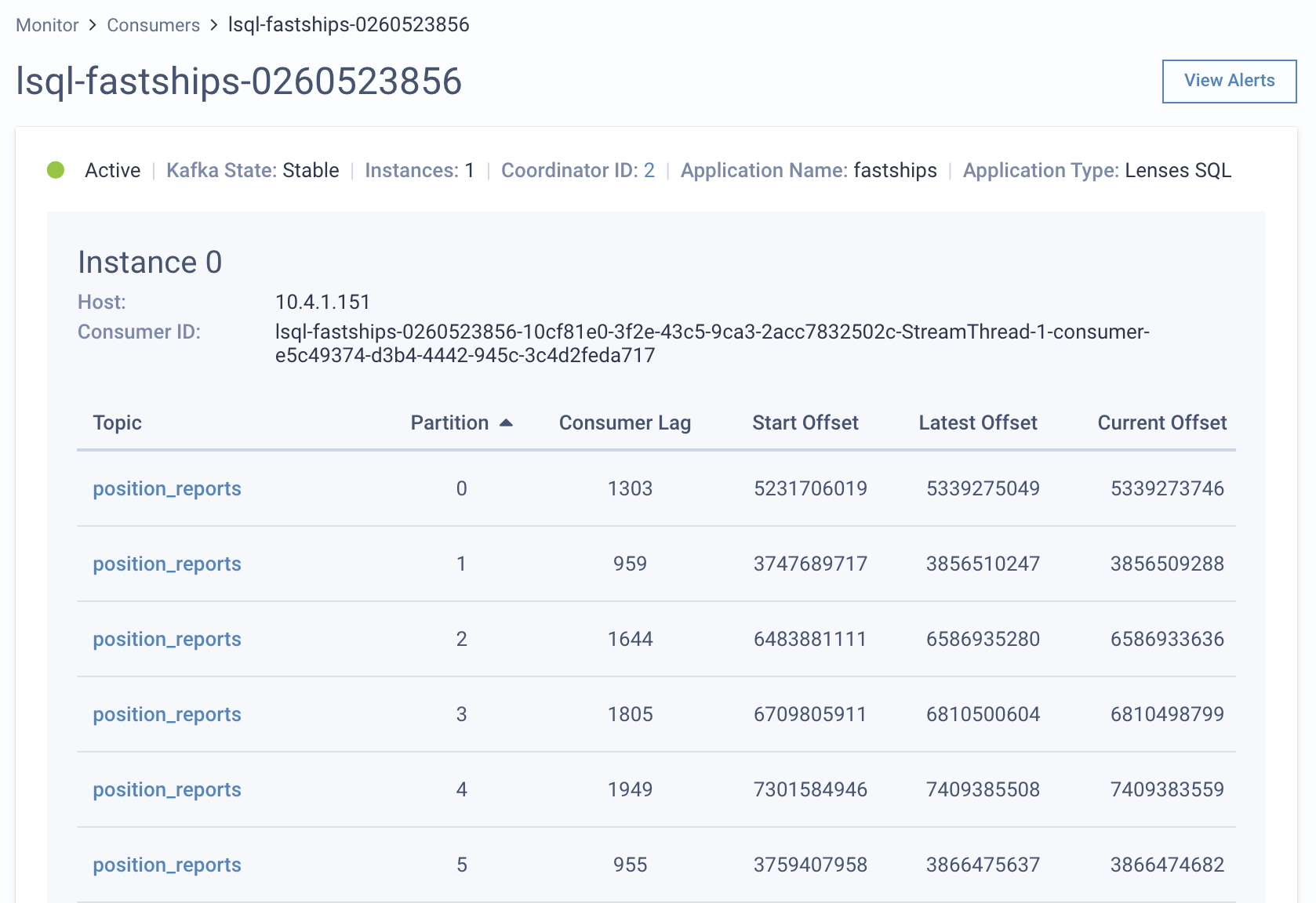
Task: Click current offset 7409383559
Action: (x=1167, y=789)
